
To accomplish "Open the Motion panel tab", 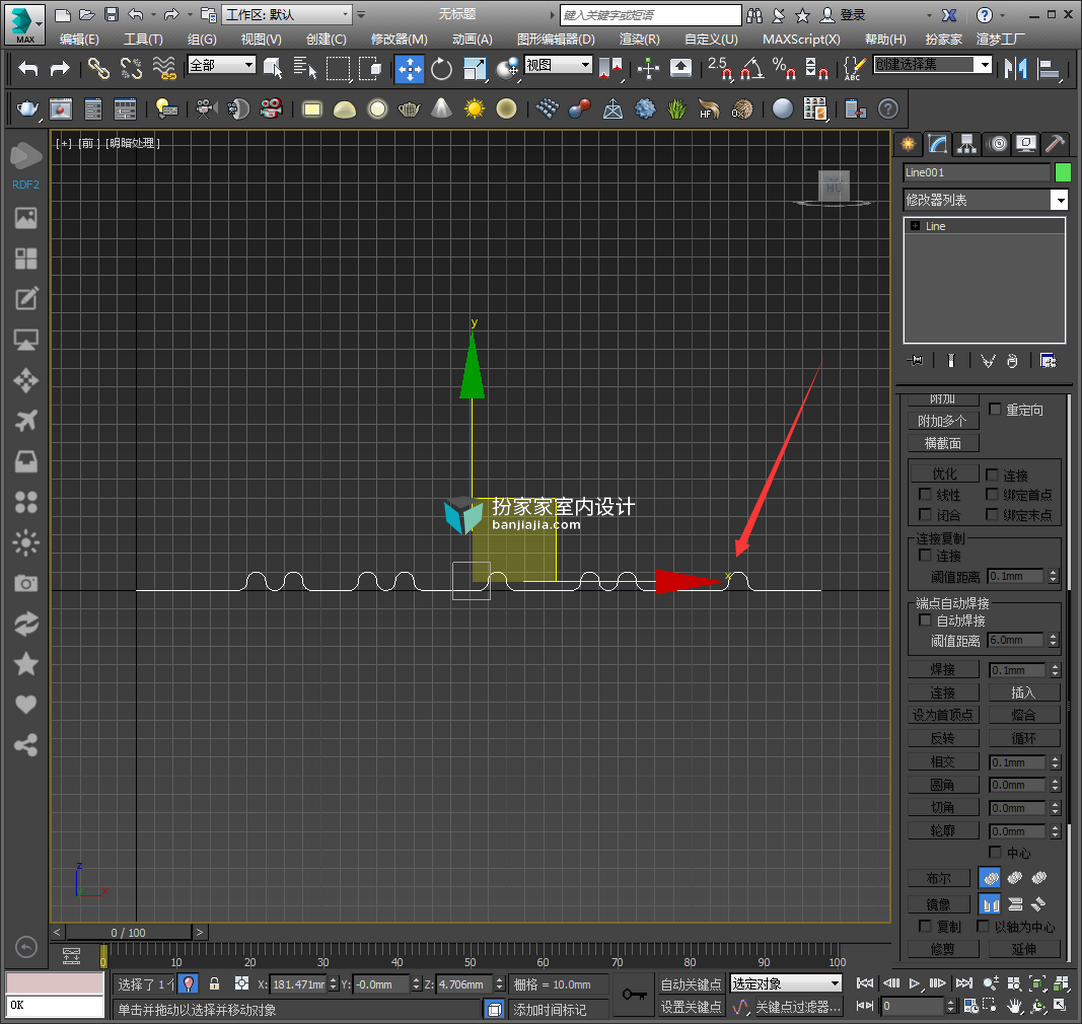I will (997, 144).
